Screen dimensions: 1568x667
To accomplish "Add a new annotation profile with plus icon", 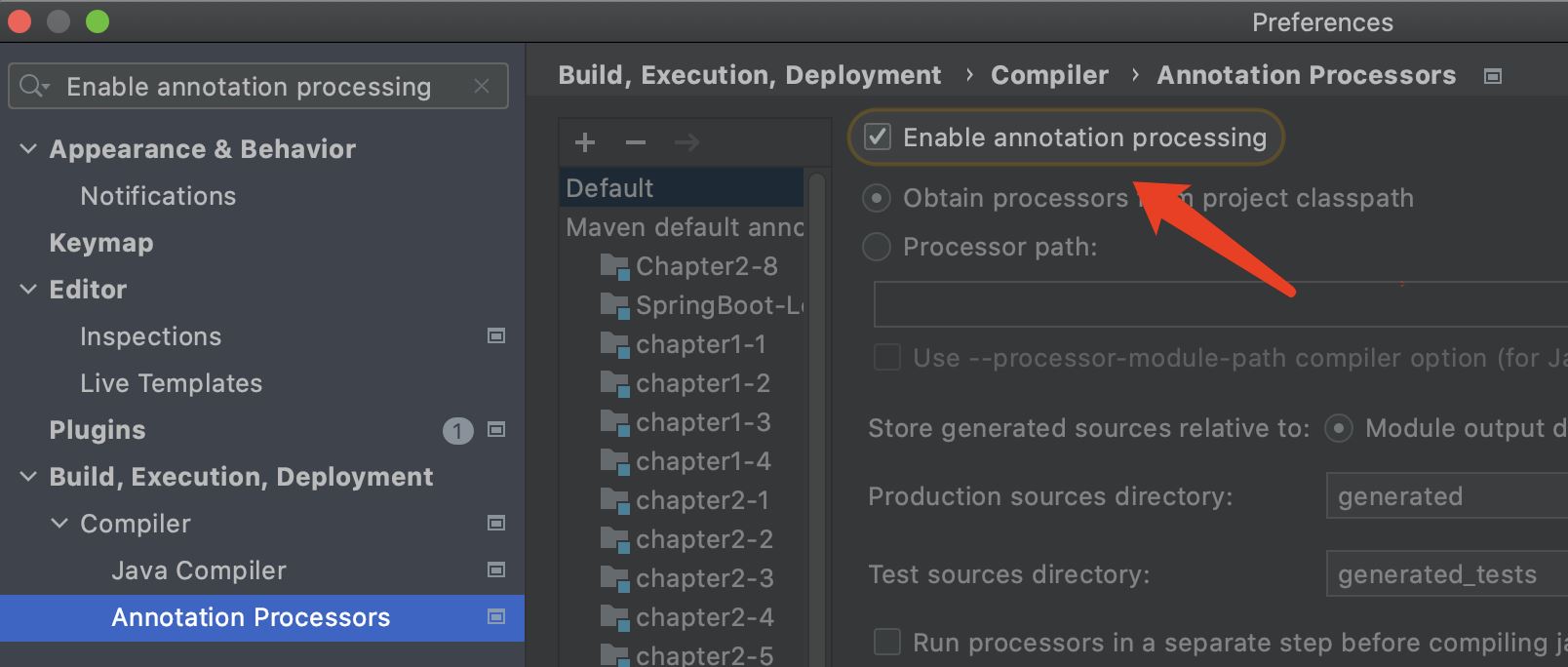I will pyautogui.click(x=585, y=142).
